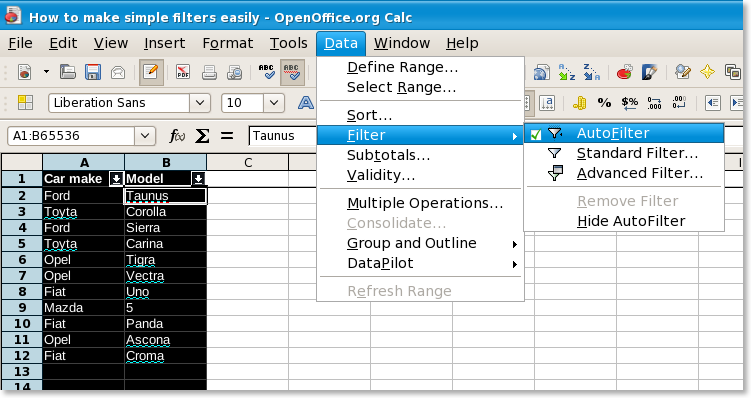Open the Name Box A1:B65536 dropdown
This screenshot has width=751, height=398.
(145, 136)
